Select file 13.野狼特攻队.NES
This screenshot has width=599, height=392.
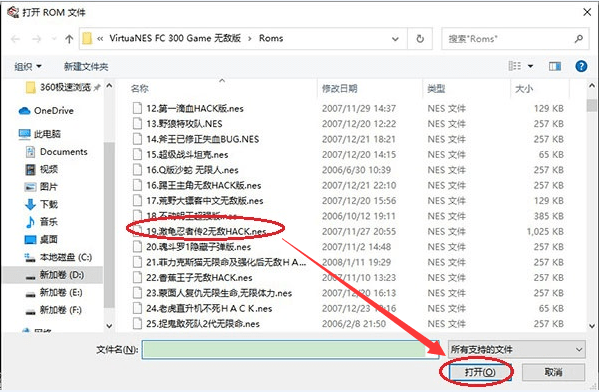pos(184,124)
